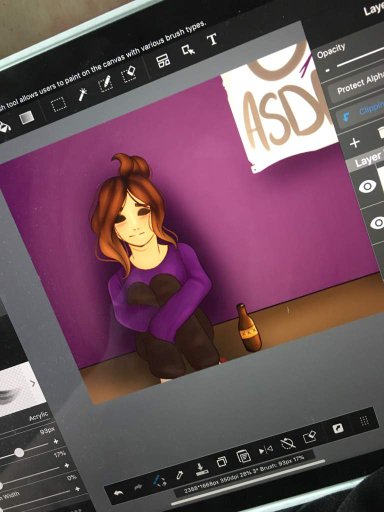Screen dimensions: 384x512
Task: Select the Text tool
Action: (212, 39)
